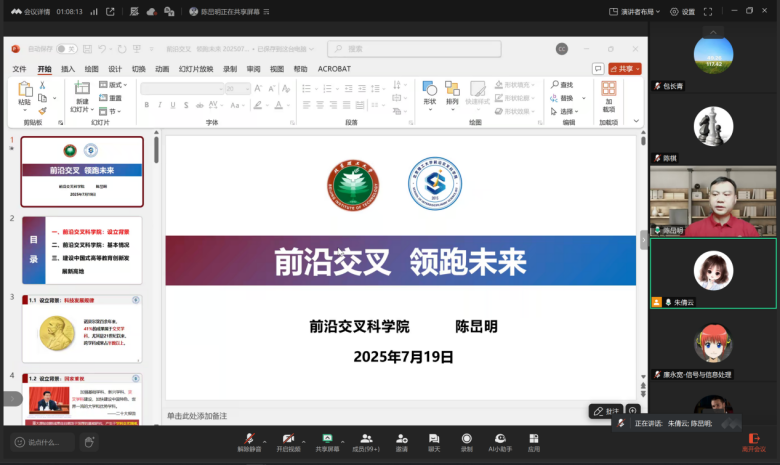The height and width of the screenshot is (465, 780).
Task: Click the Save icon in PowerPoint title bar
Action: [x=88, y=49]
